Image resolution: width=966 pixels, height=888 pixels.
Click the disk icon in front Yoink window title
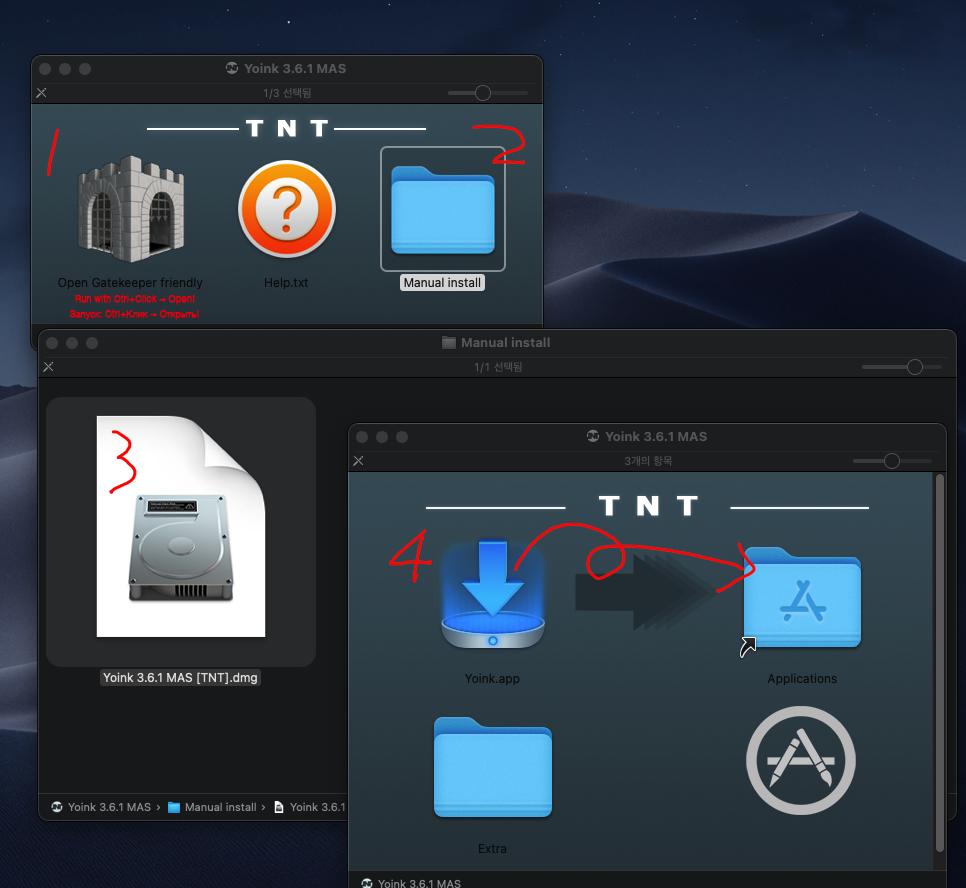pyautogui.click(x=593, y=436)
